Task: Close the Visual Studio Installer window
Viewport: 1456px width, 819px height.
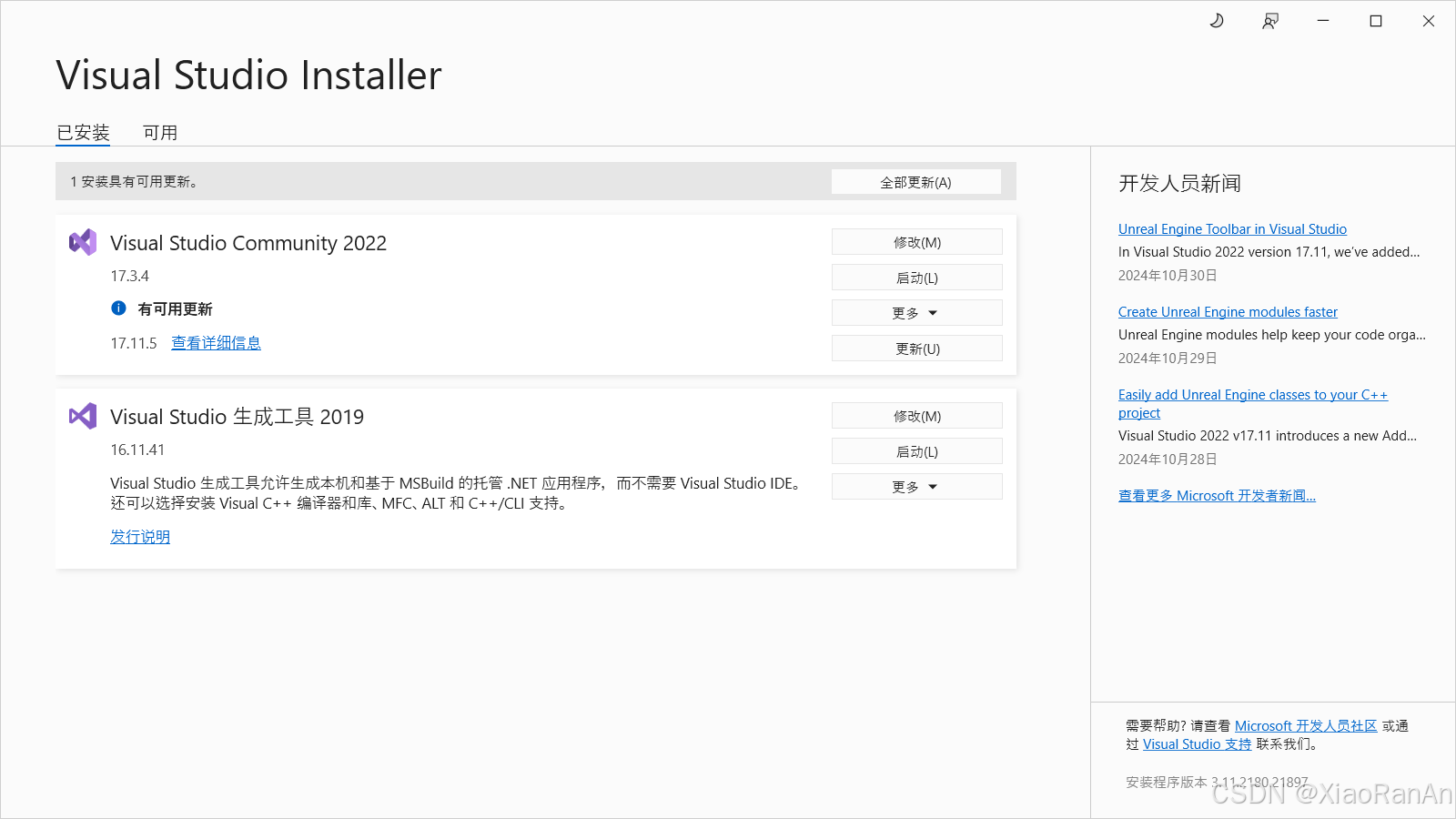Action: pos(1429,21)
